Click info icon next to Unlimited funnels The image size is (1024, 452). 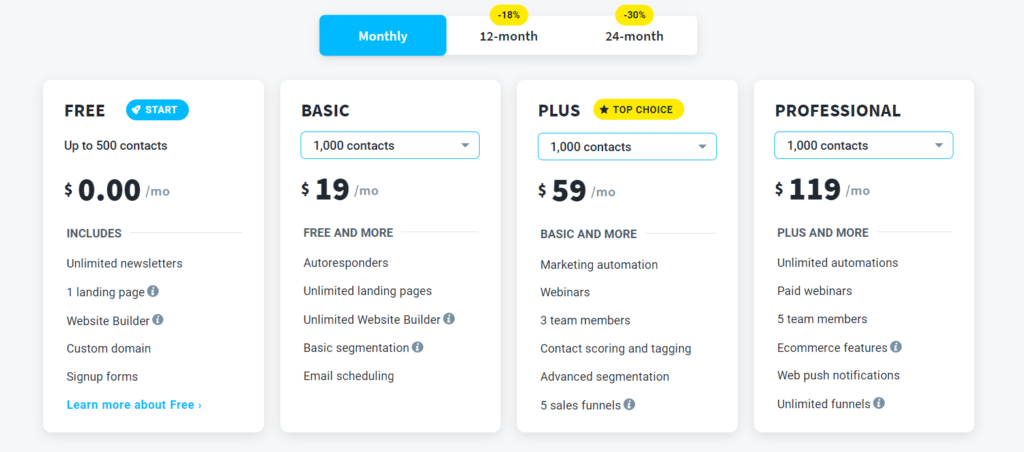pos(879,403)
